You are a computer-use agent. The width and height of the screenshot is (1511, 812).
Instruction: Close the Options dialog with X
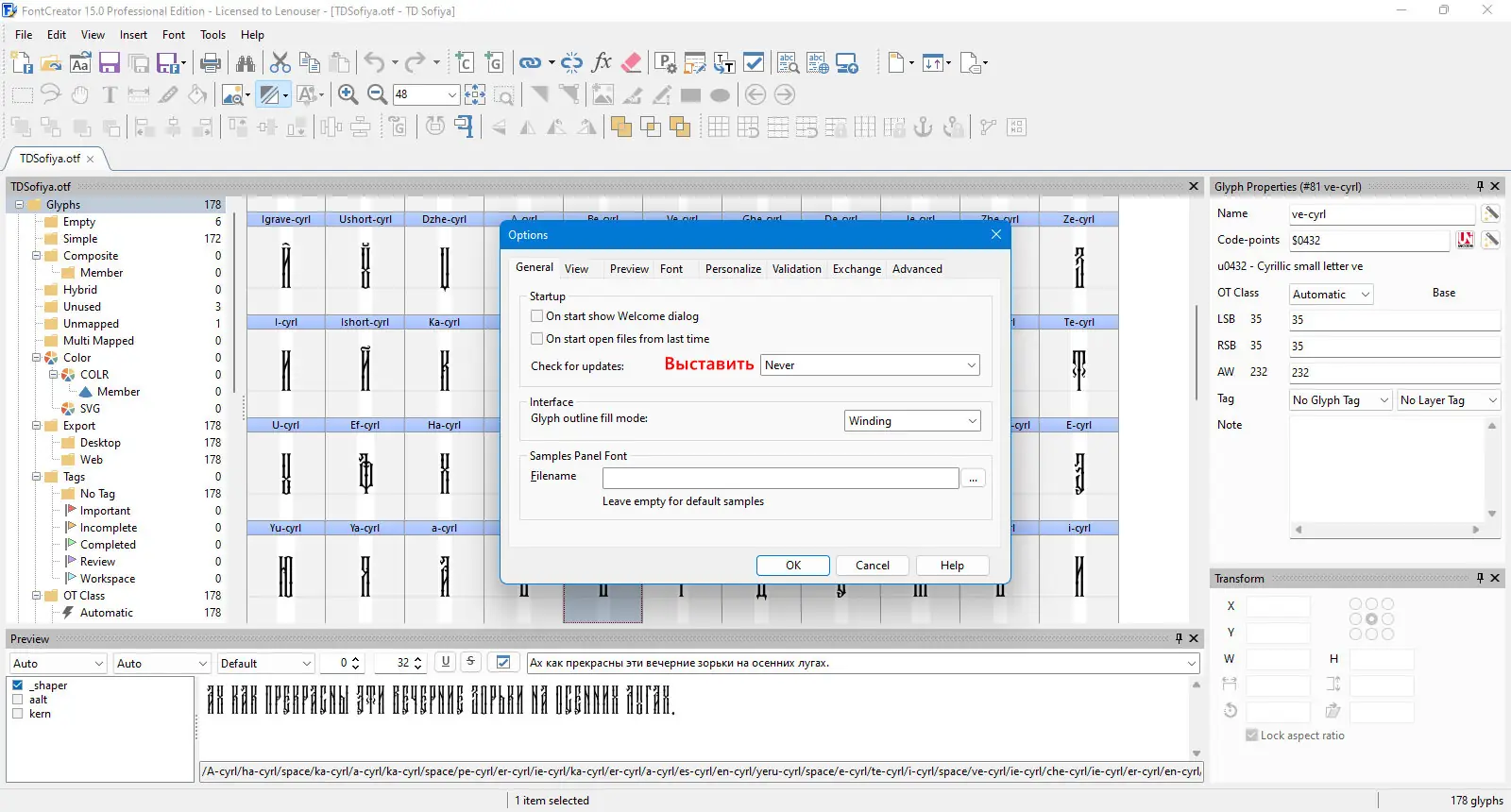tap(995, 234)
